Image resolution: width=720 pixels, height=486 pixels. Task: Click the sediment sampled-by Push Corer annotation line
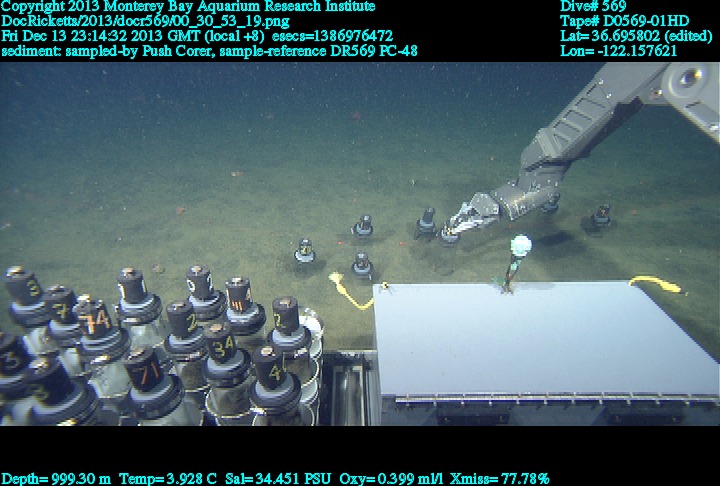coord(209,51)
